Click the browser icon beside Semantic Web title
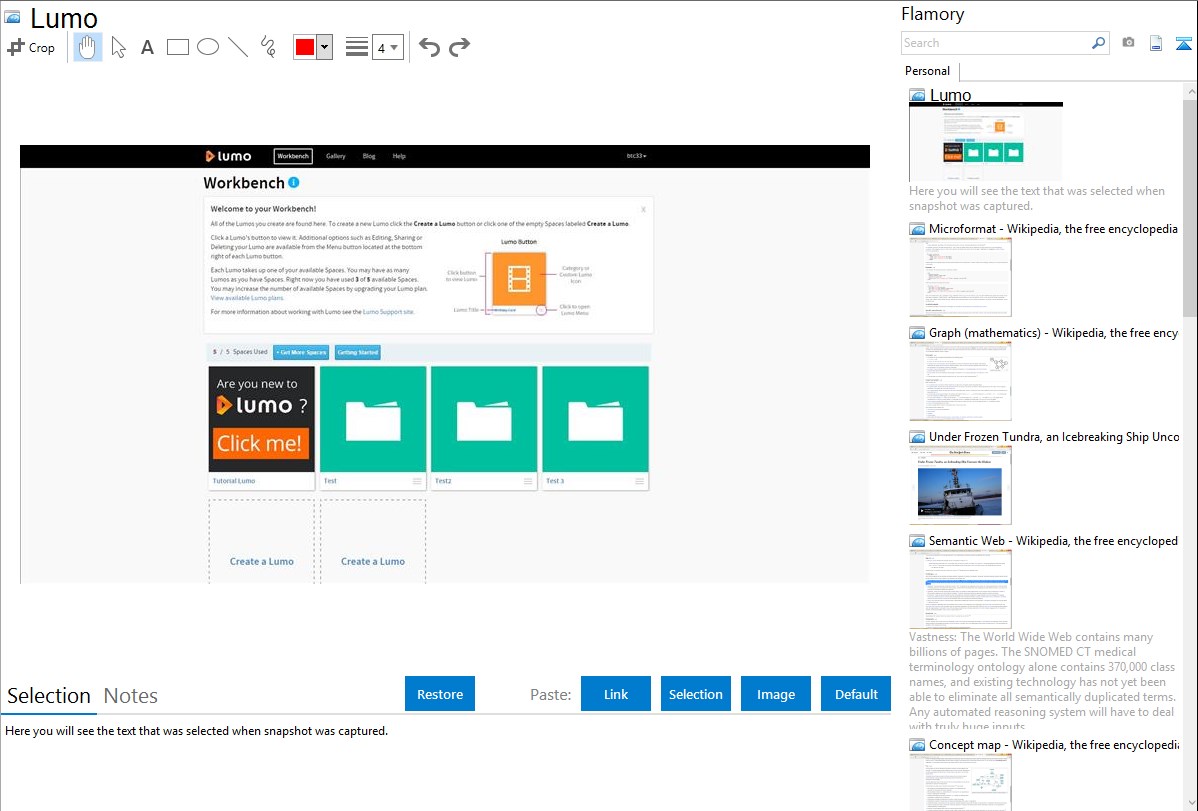The height and width of the screenshot is (811, 1198). [917, 541]
